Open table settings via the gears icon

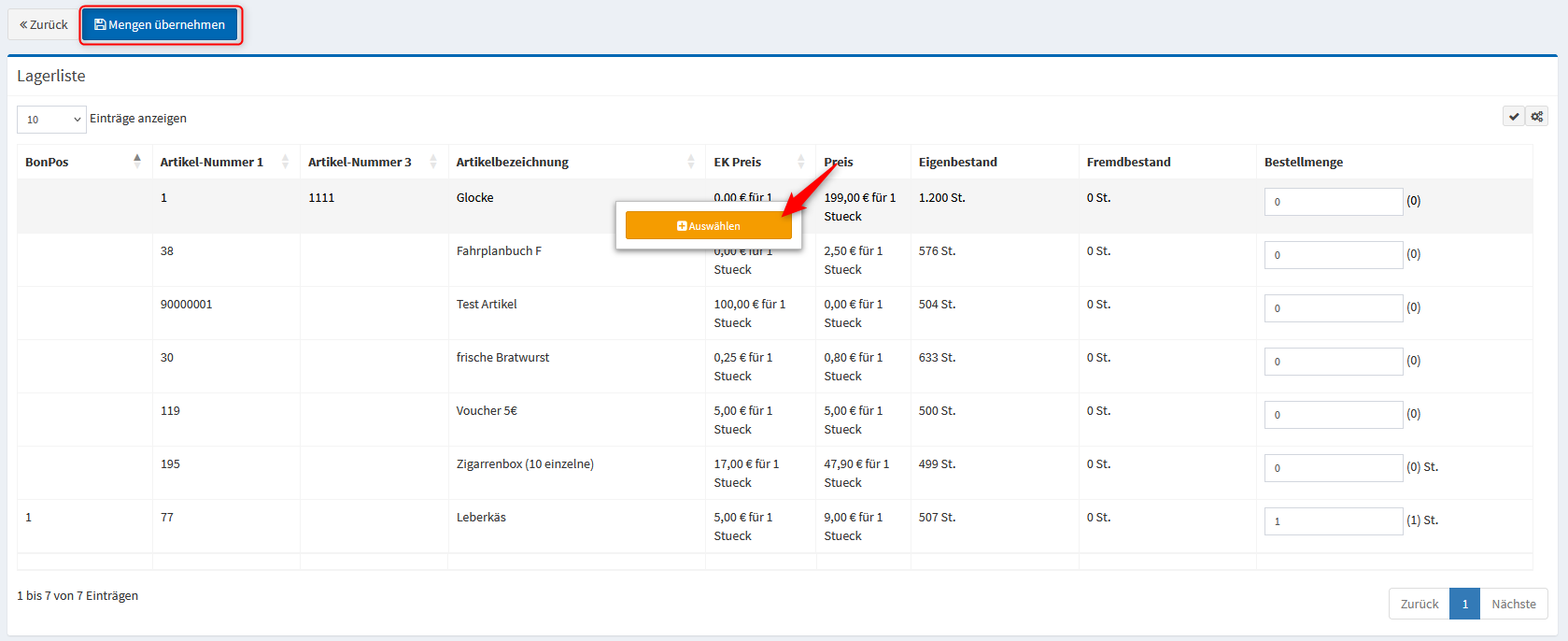(x=1536, y=117)
